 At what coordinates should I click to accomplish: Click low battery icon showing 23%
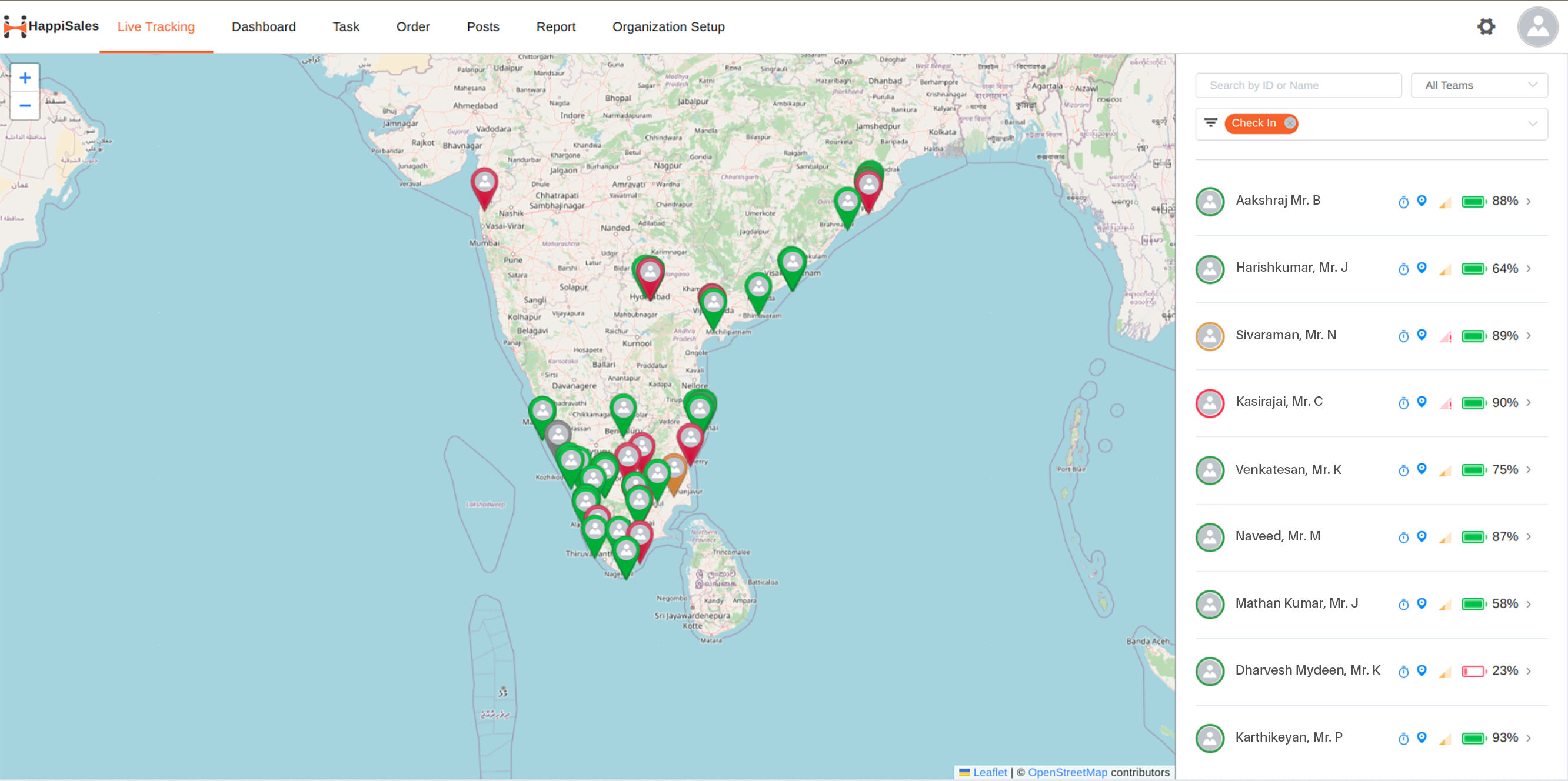1474,672
